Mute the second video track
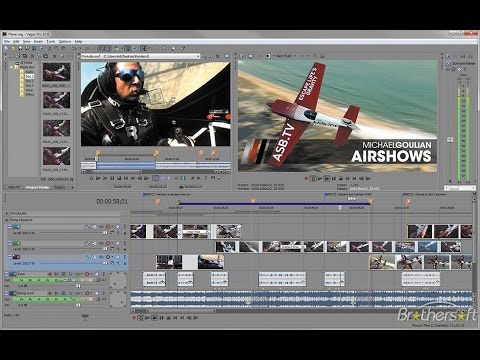The height and width of the screenshot is (360, 480). (x=118, y=243)
